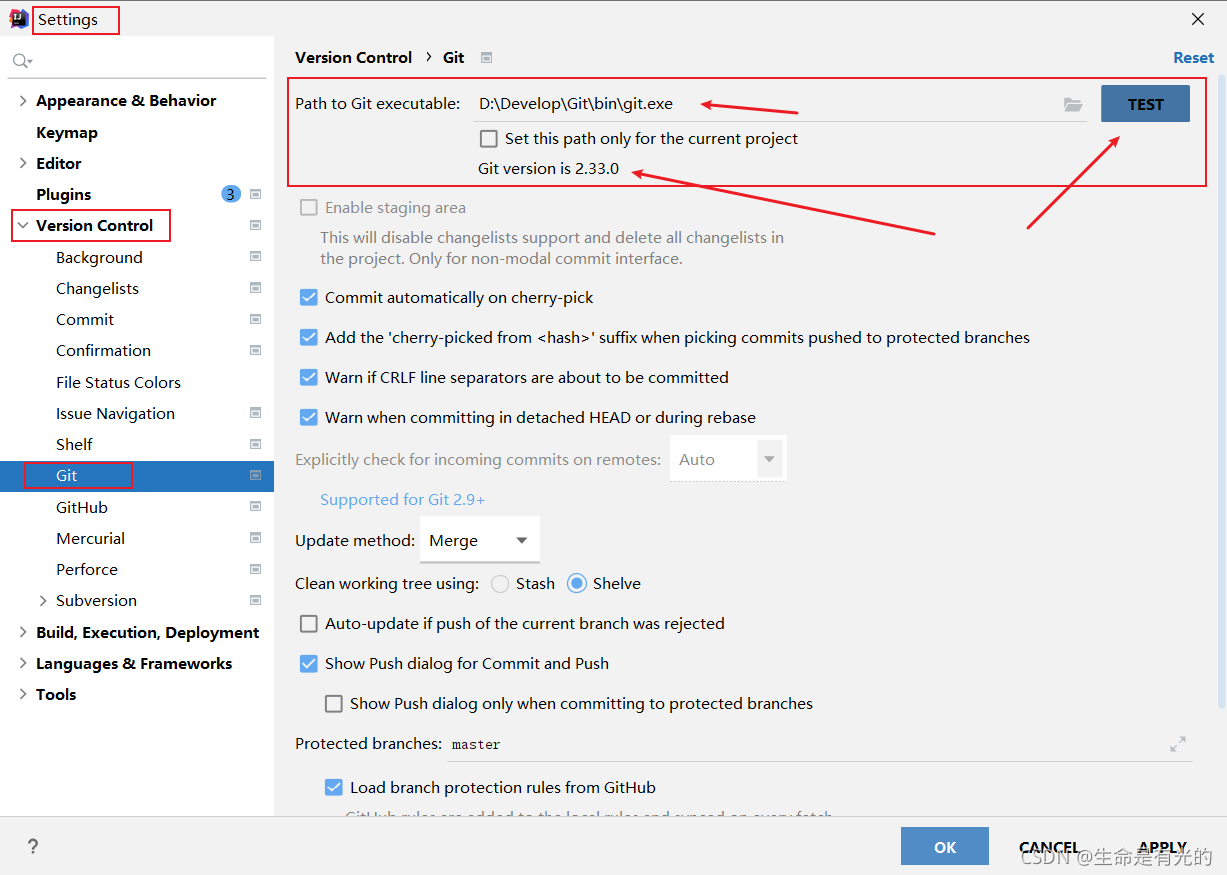The width and height of the screenshot is (1227, 875).
Task: Expand the Tools section
Action: pyautogui.click(x=23, y=694)
